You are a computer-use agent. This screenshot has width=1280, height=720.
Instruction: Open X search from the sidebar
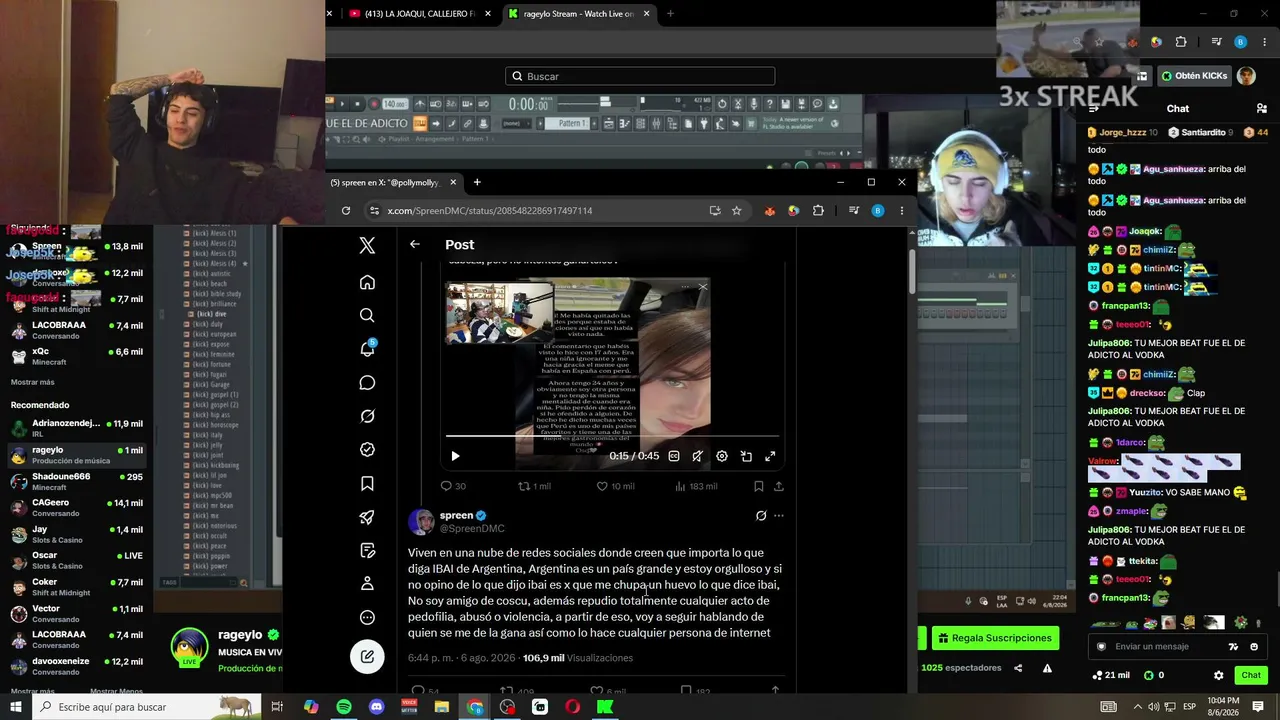[x=367, y=316]
